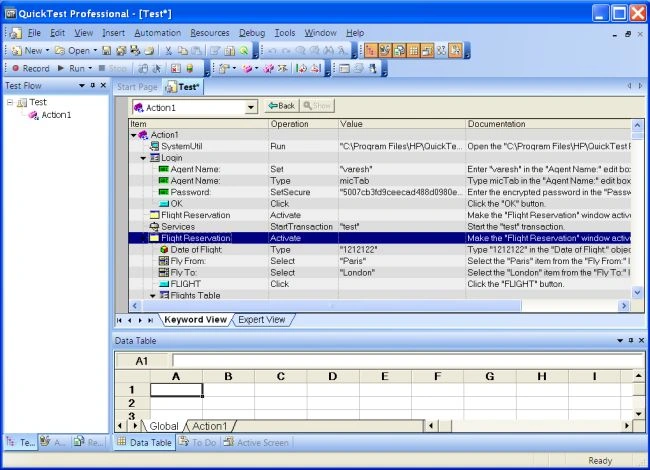
Task: Select the Action1 sheet in Data Table
Action: 209,426
